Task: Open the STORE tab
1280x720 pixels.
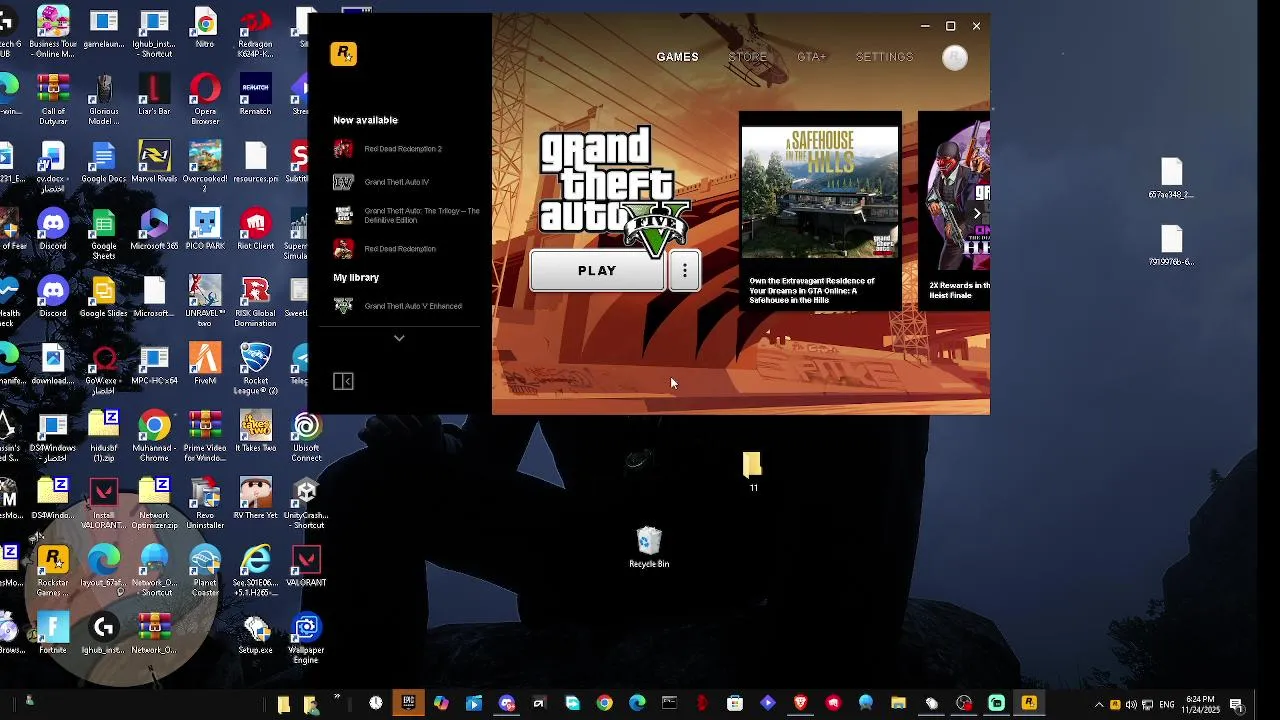Action: [x=747, y=57]
